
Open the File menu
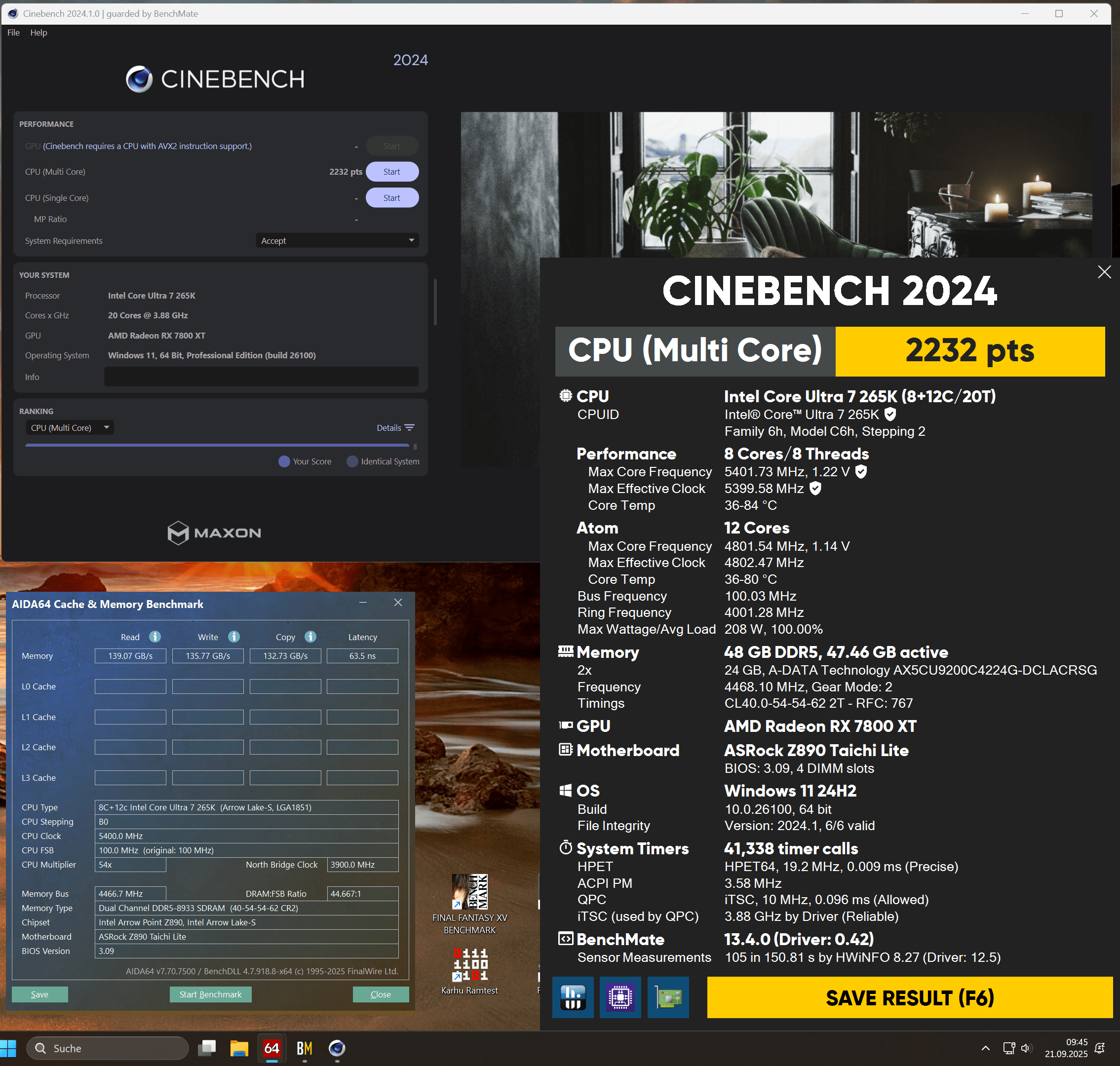[x=14, y=33]
